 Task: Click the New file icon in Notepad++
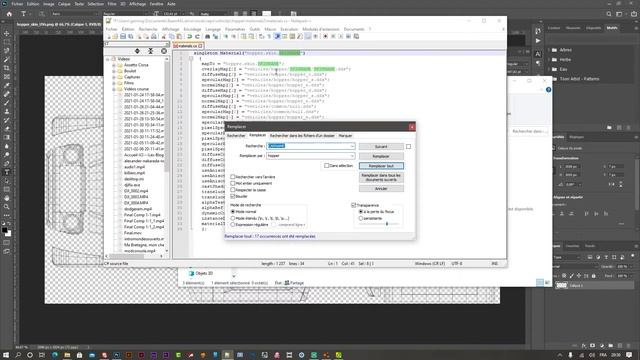pyautogui.click(x=109, y=36)
